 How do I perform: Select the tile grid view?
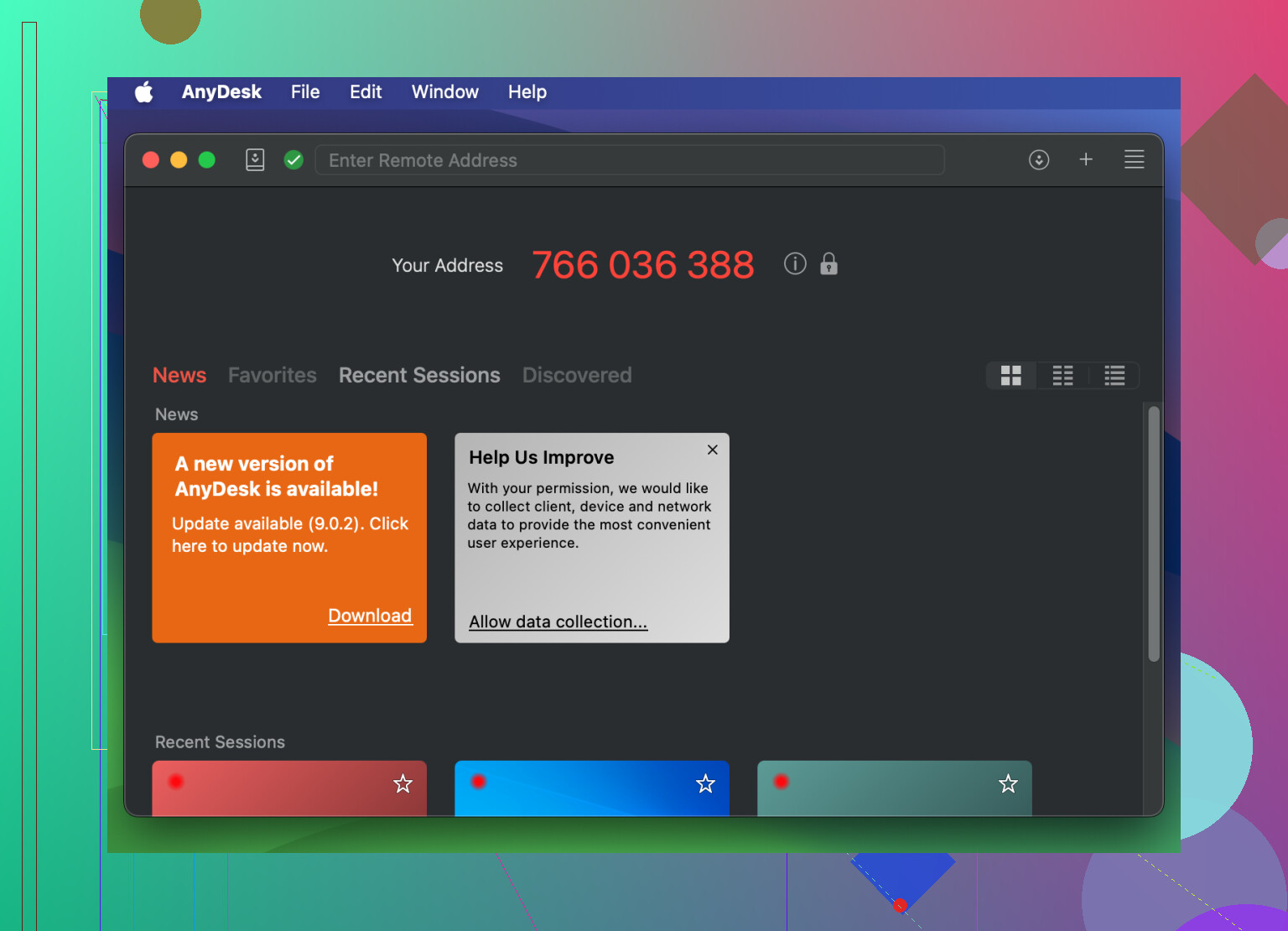[1011, 376]
